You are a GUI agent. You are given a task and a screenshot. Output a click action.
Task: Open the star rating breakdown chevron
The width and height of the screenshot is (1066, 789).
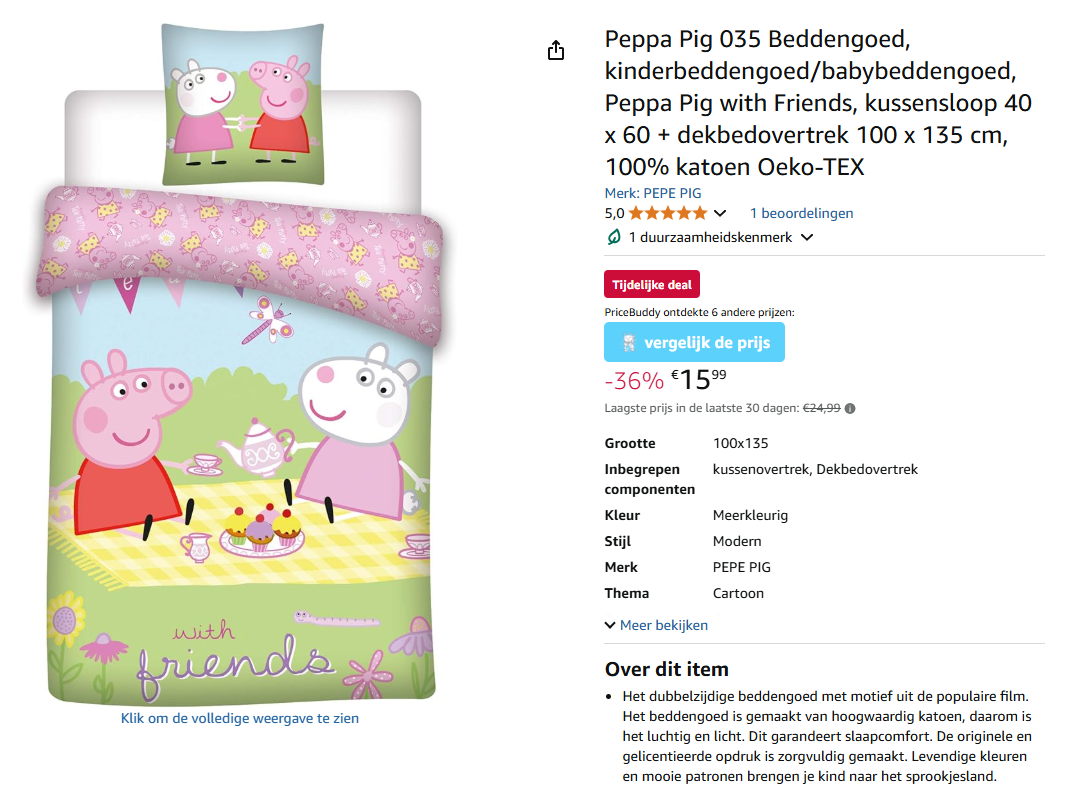(720, 212)
